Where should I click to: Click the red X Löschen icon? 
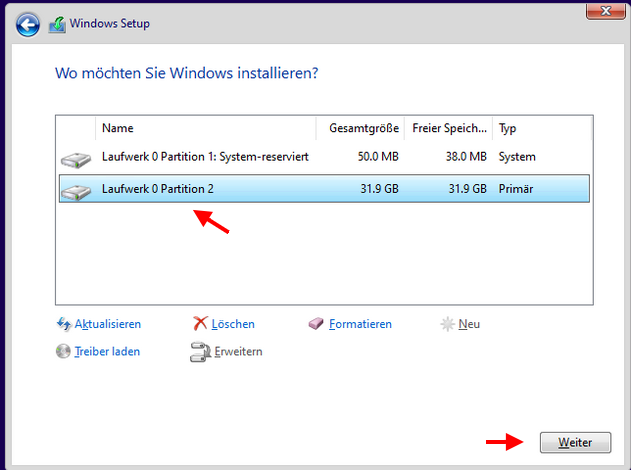pyautogui.click(x=201, y=324)
